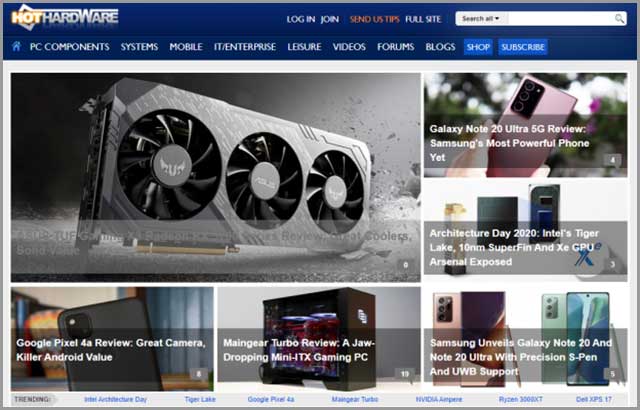Switch to Full Site view
Screen dimensions: 640x410
pyautogui.click(x=423, y=19)
